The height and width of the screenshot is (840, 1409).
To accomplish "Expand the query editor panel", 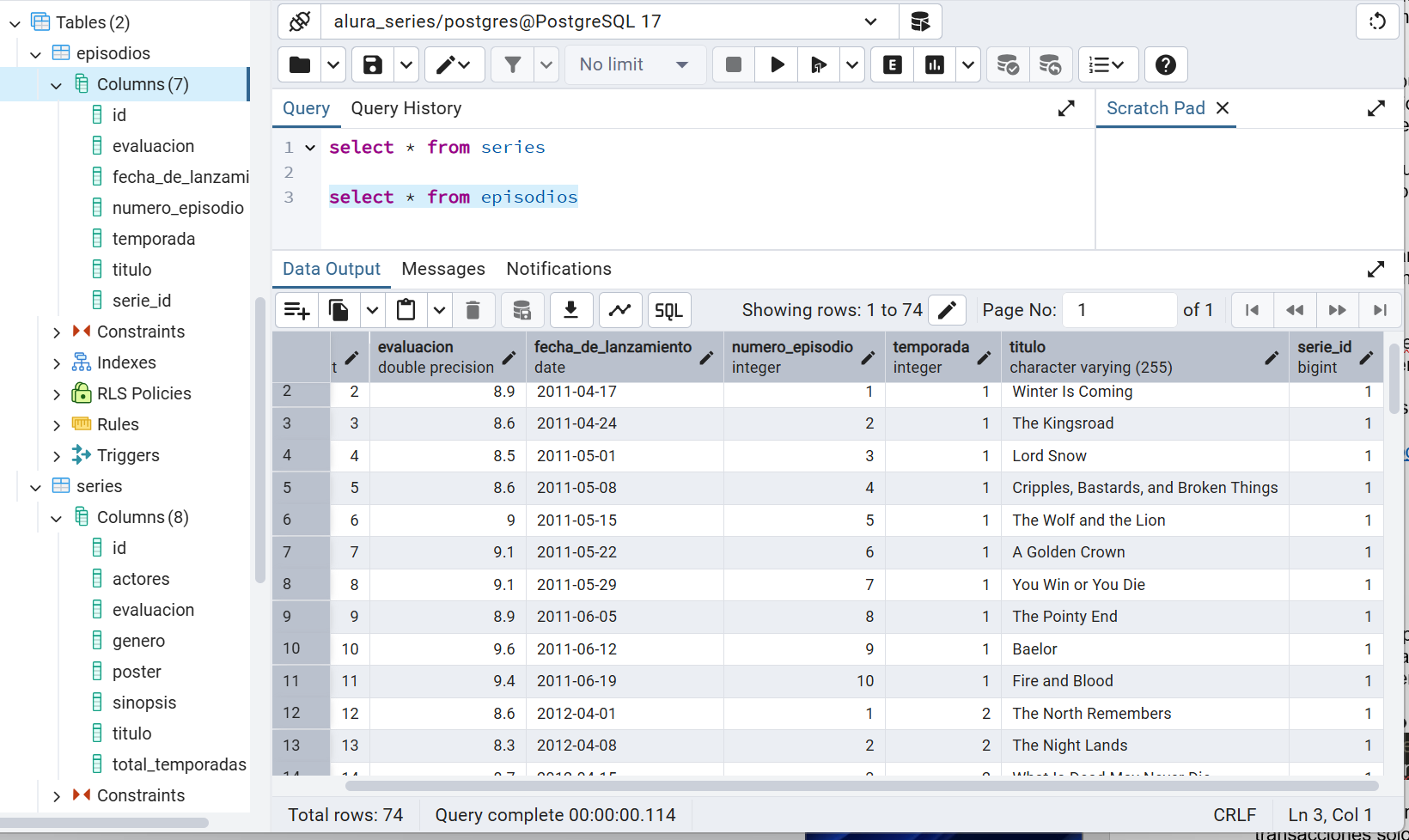I will click(1066, 108).
